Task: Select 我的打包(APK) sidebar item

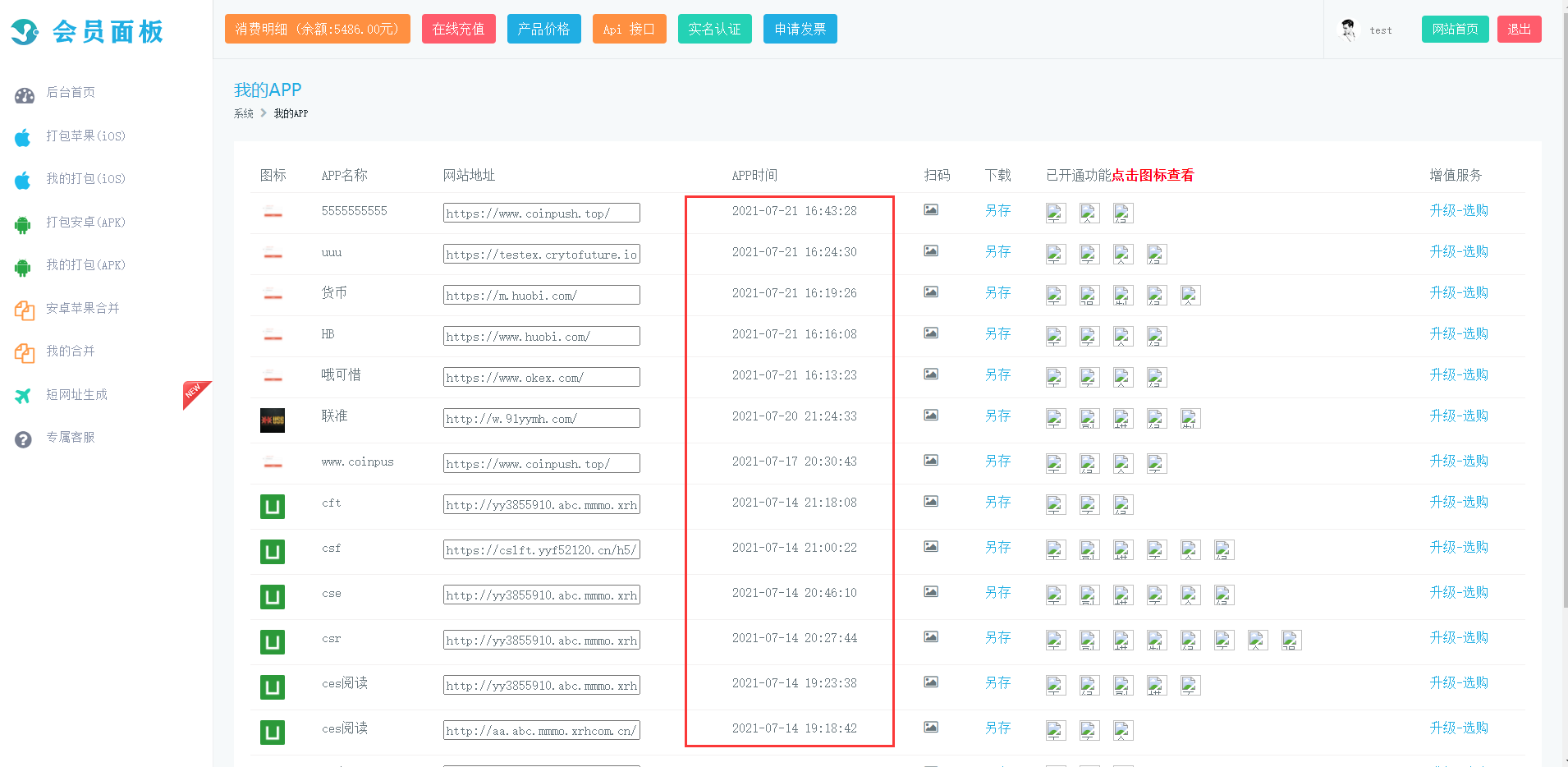Action: [x=85, y=265]
